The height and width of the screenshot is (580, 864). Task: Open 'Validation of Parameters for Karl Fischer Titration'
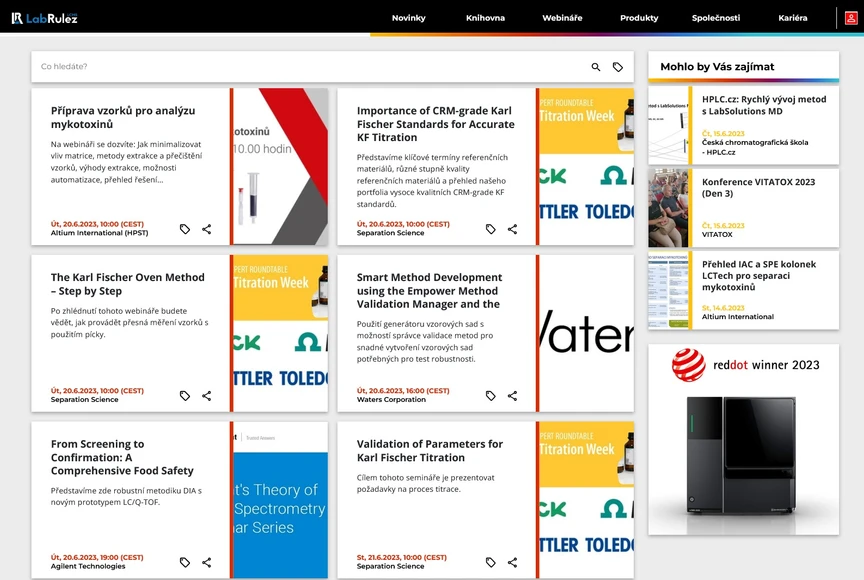pyautogui.click(x=430, y=451)
